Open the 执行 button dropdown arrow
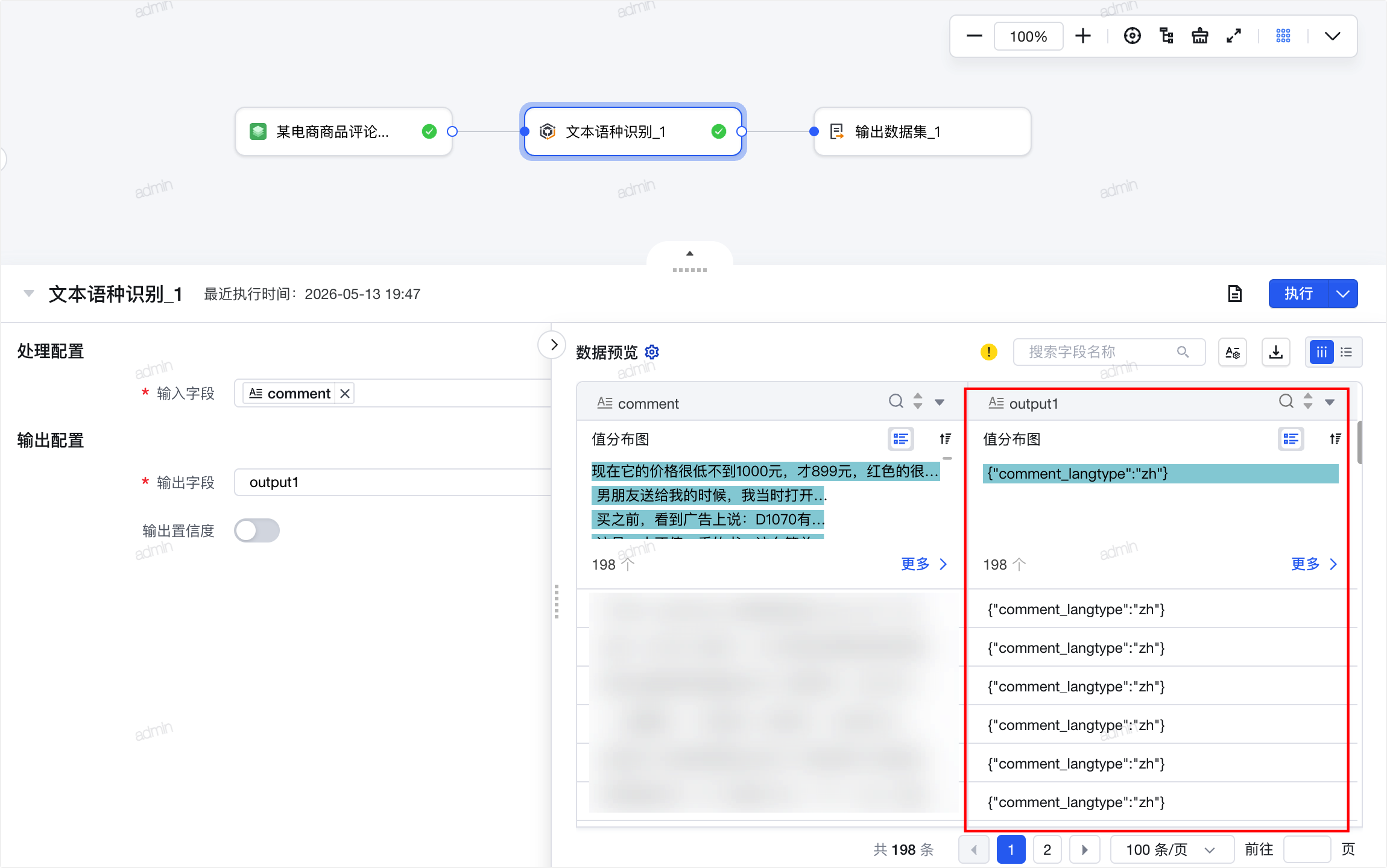The image size is (1387, 868). pos(1343,294)
